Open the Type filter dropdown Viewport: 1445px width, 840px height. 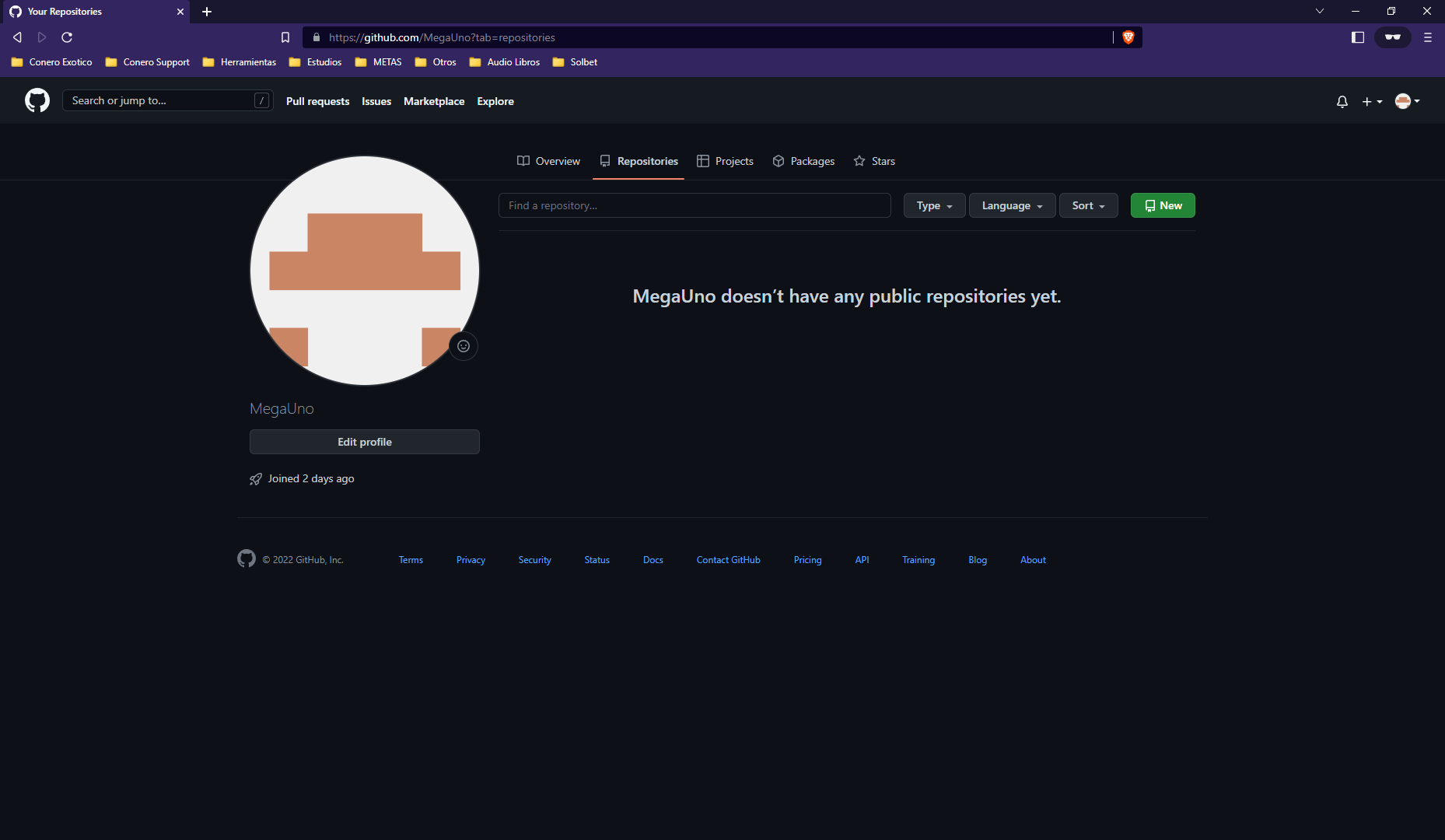coord(934,205)
